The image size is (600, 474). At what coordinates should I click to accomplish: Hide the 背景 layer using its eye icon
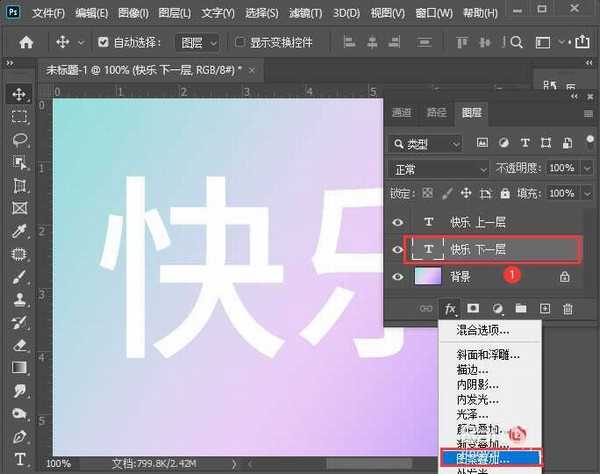399,277
